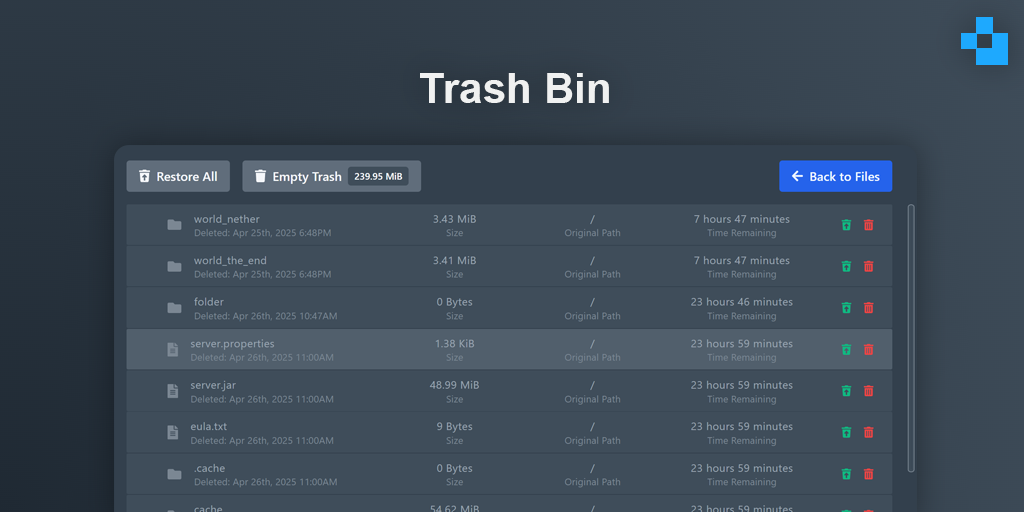Restore server.jar file
The width and height of the screenshot is (1024, 512).
(846, 391)
